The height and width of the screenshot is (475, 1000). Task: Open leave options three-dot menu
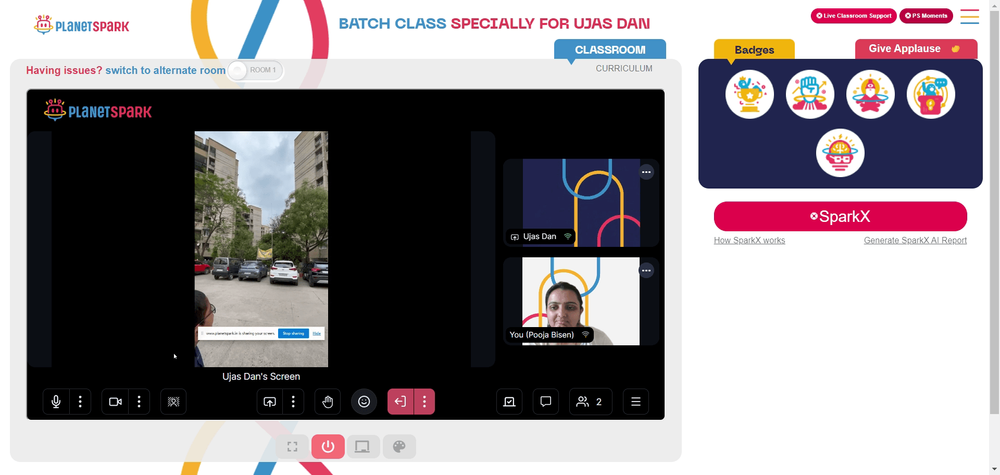(424, 402)
